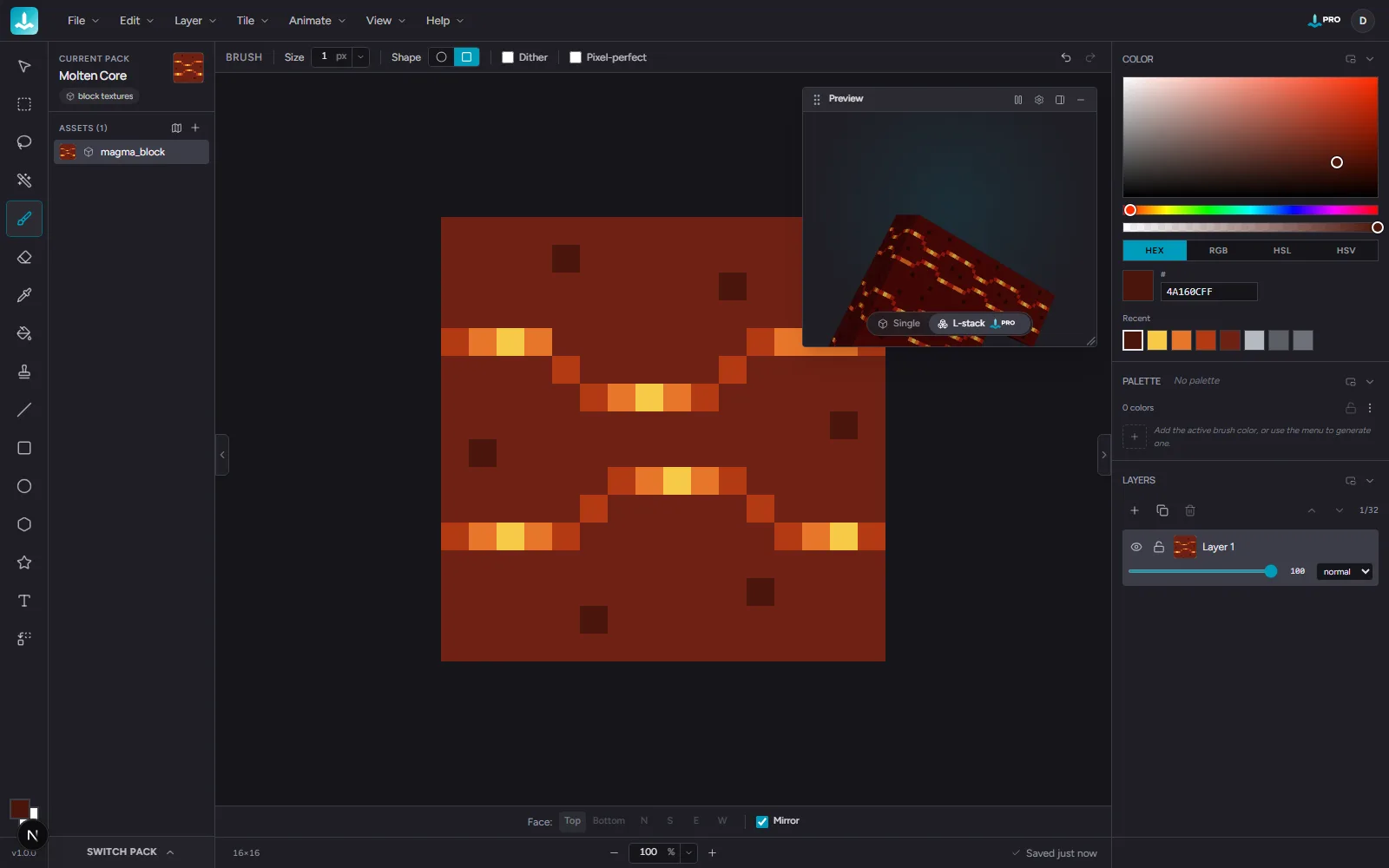This screenshot has height=868, width=1389.
Task: Select the text tool
Action: pos(24,601)
